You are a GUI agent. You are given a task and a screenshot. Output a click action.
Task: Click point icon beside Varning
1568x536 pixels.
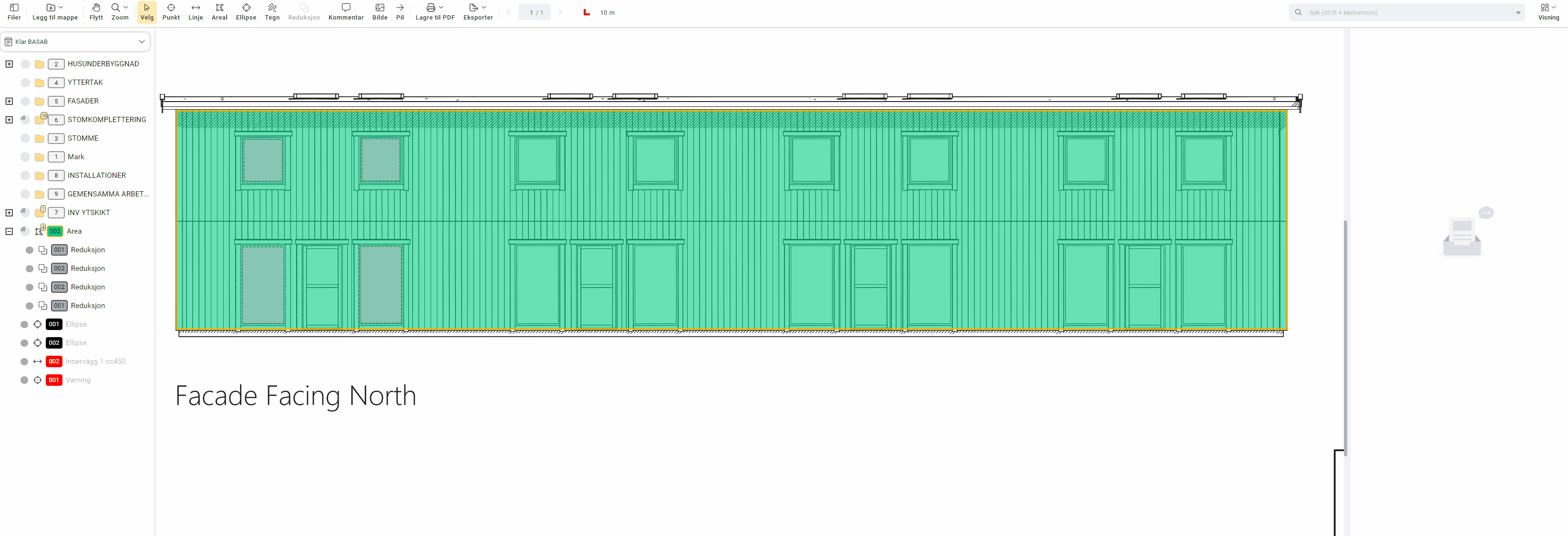point(38,380)
